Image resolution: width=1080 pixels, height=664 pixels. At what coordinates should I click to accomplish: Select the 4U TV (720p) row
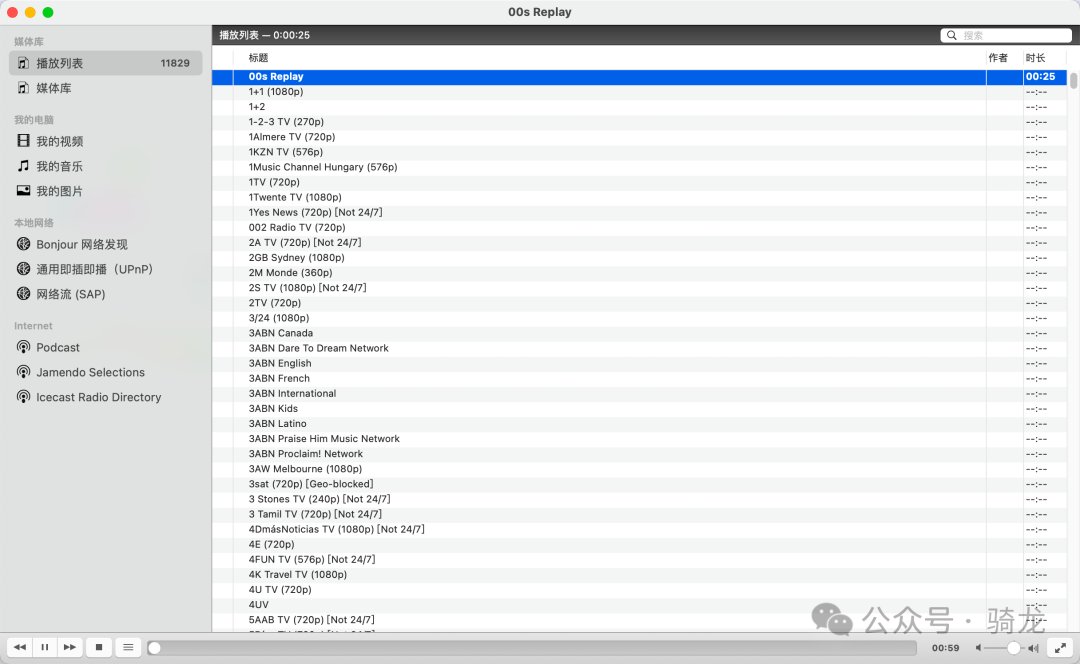click(640, 590)
